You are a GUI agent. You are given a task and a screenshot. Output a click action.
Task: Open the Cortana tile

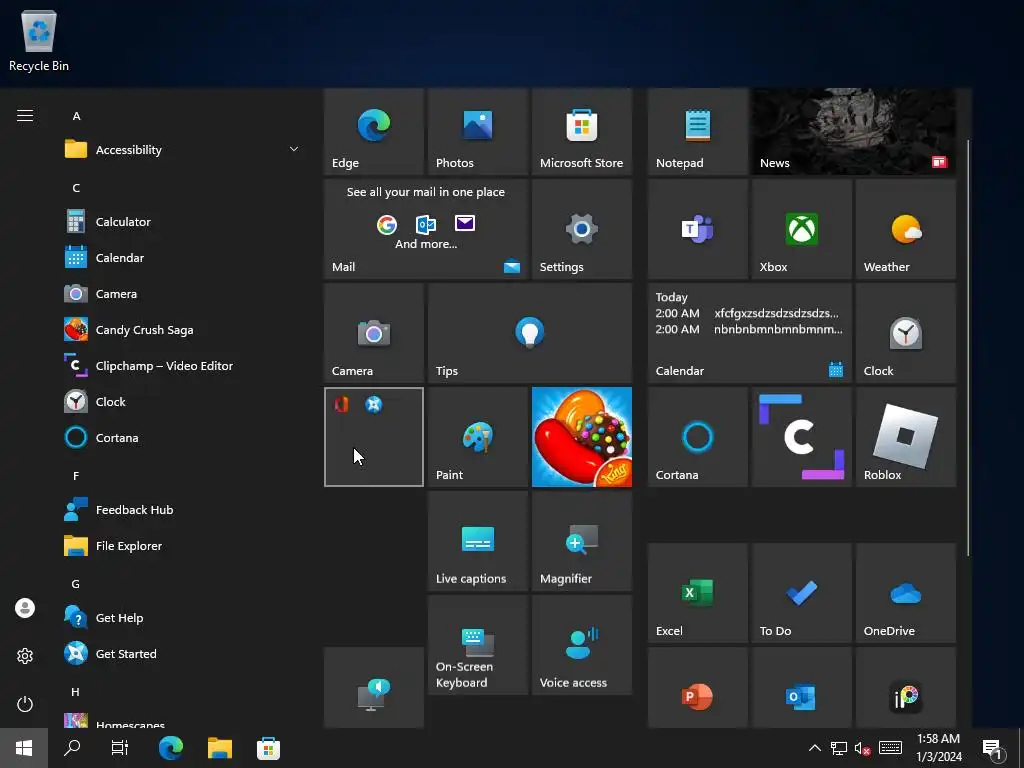[x=697, y=437]
